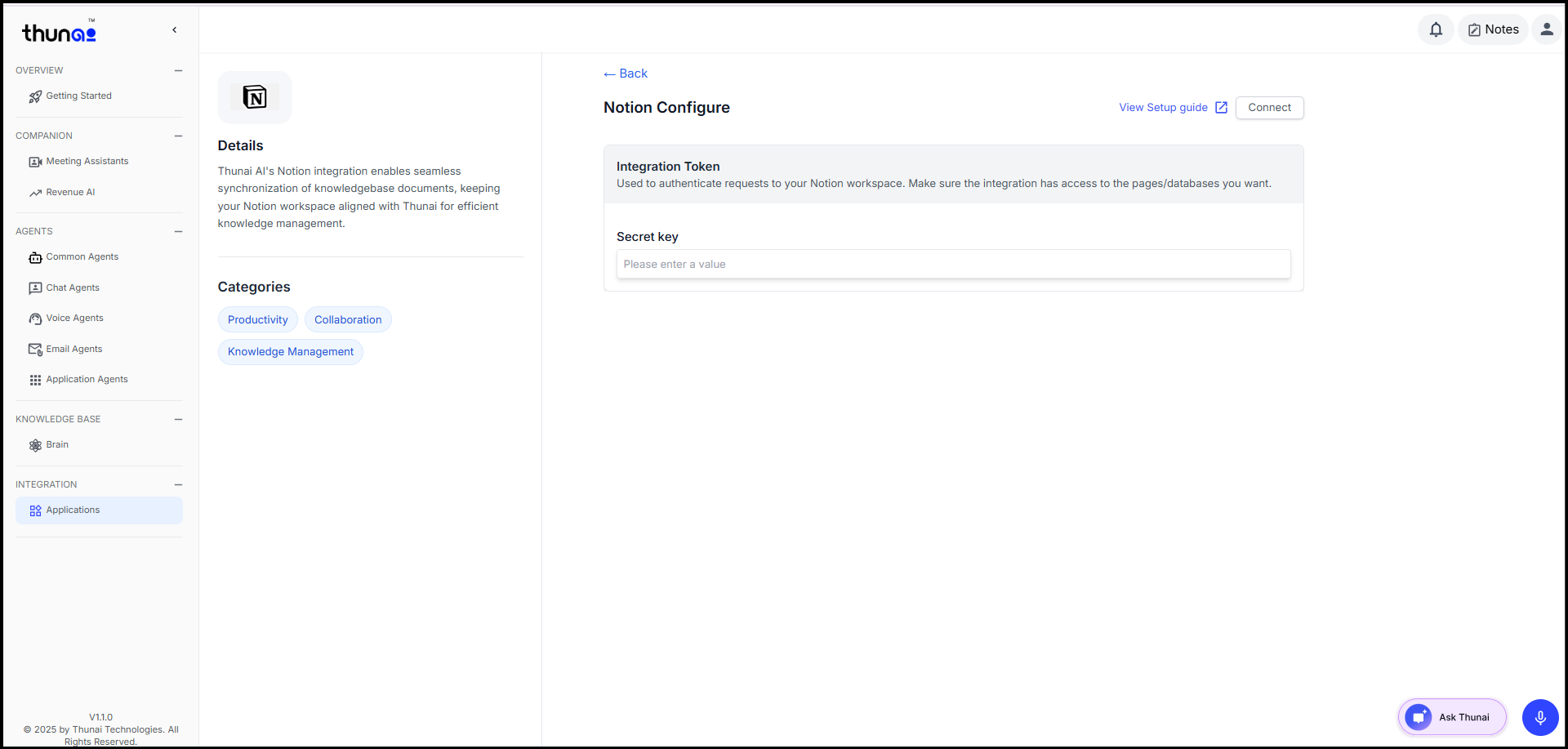Click the version V1.1.0 text
The image size is (1568, 749).
101,717
